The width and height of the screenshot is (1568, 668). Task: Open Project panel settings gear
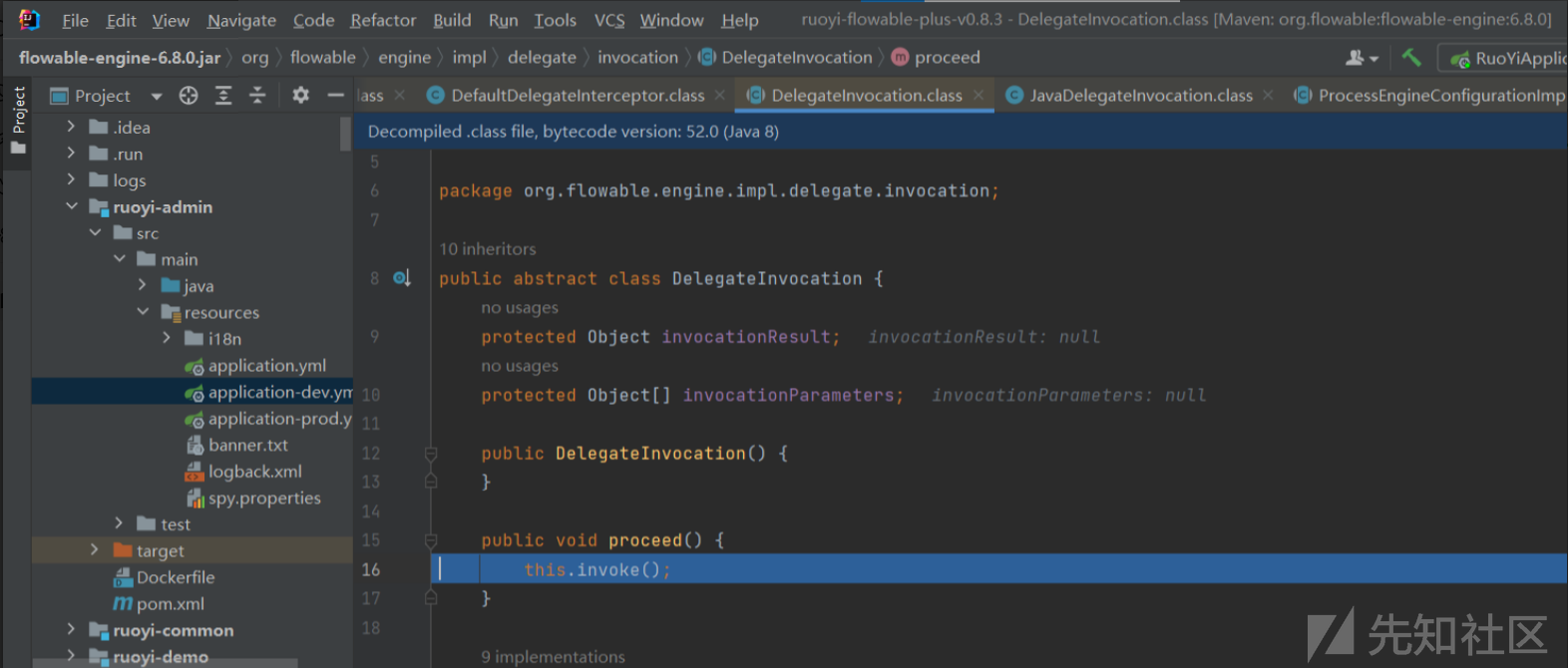[300, 96]
